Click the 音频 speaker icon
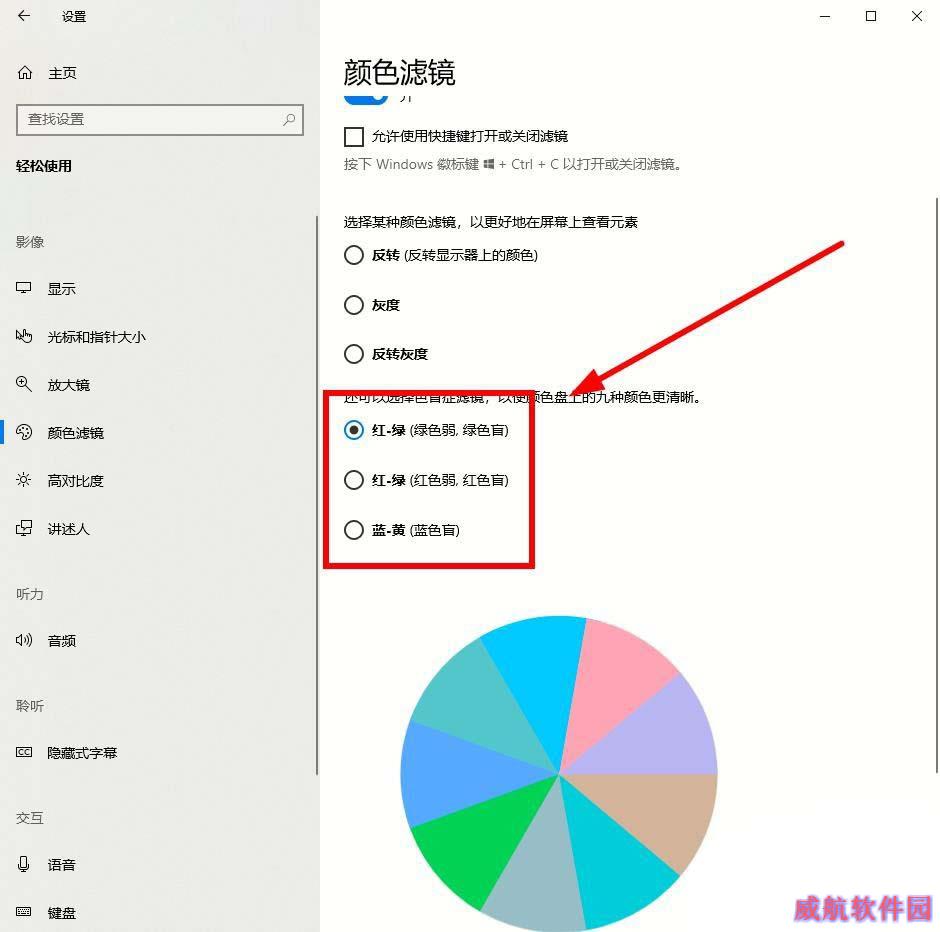The width and height of the screenshot is (940, 932). pyautogui.click(x=23, y=640)
